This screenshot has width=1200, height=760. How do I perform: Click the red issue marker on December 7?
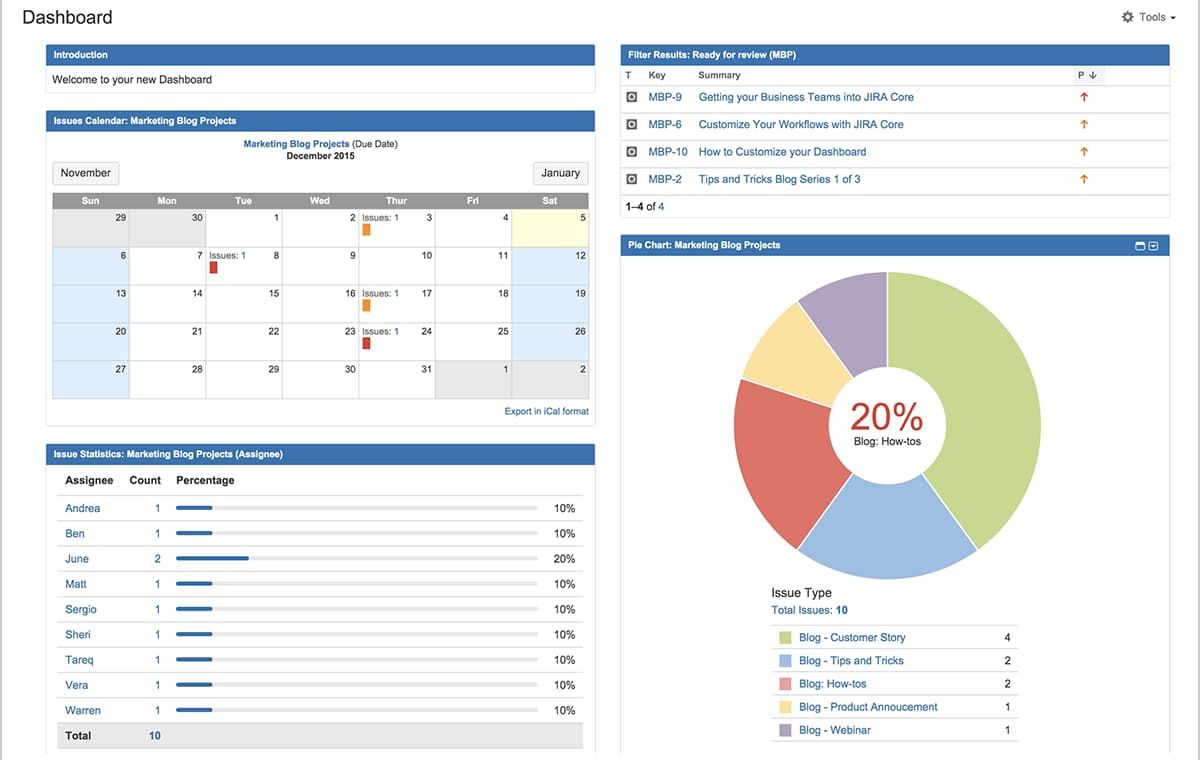click(214, 267)
